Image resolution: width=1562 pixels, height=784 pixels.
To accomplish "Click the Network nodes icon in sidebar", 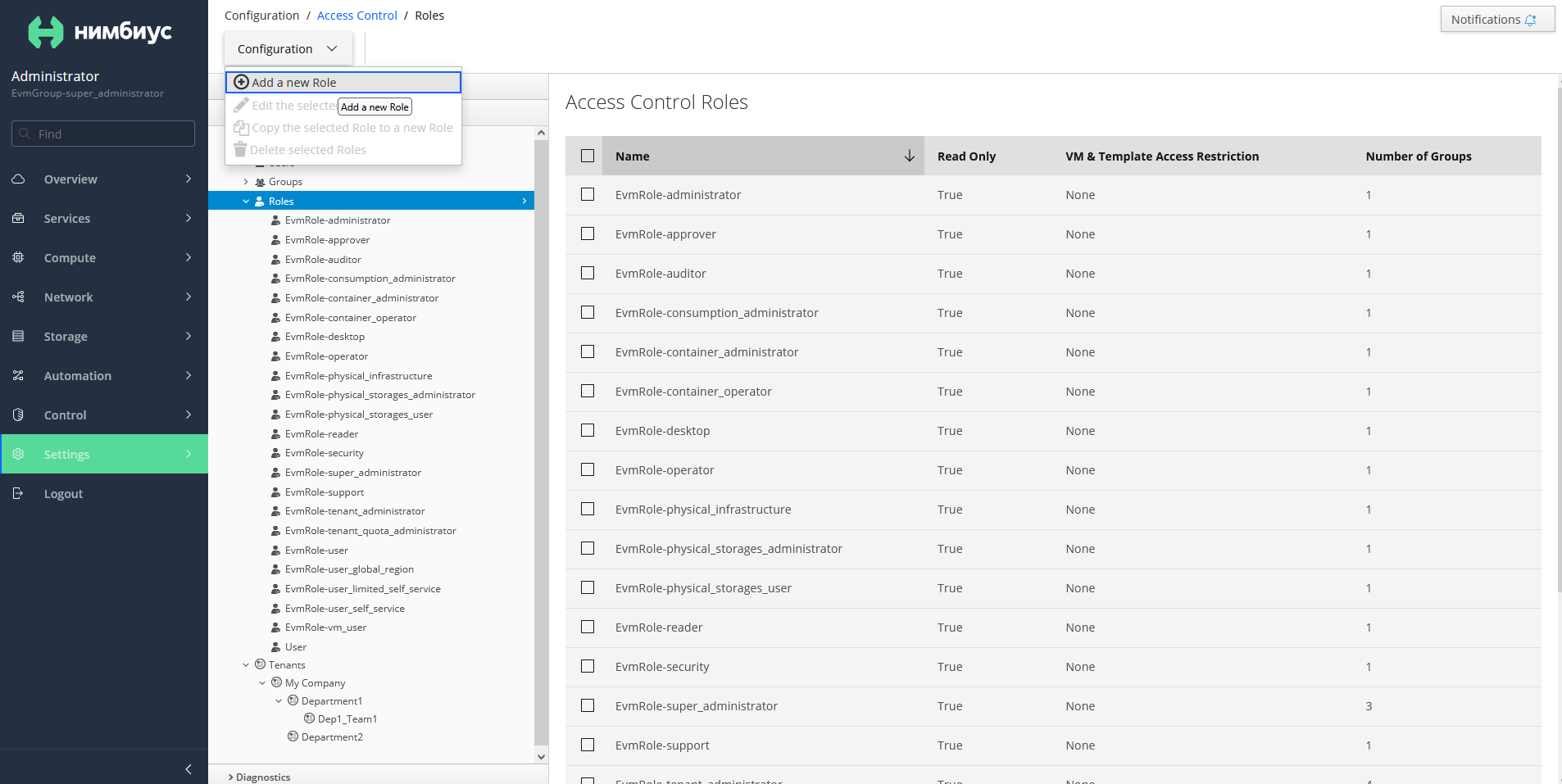I will point(18,297).
